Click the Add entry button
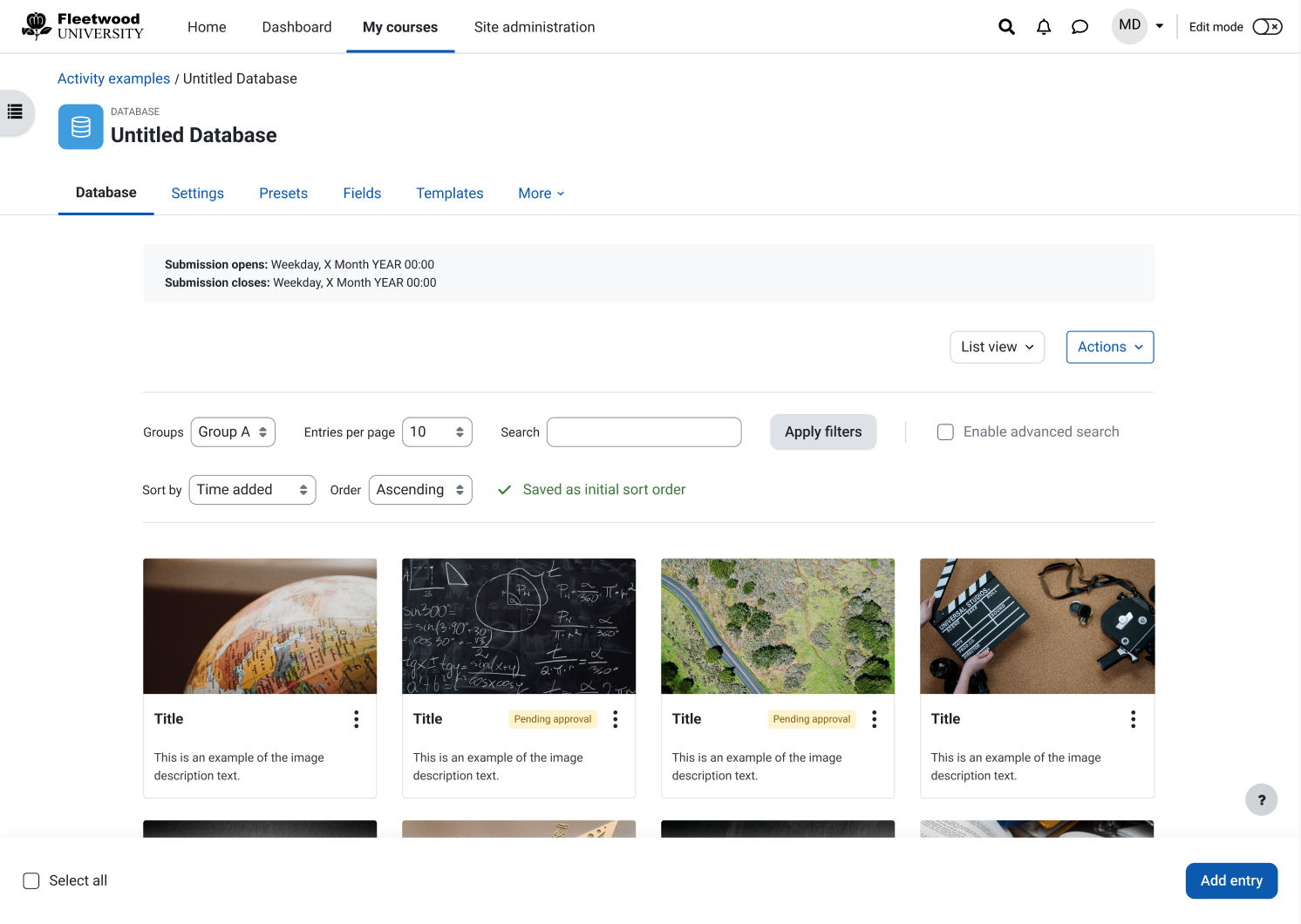Viewport: 1301px width, 924px height. pyautogui.click(x=1231, y=880)
